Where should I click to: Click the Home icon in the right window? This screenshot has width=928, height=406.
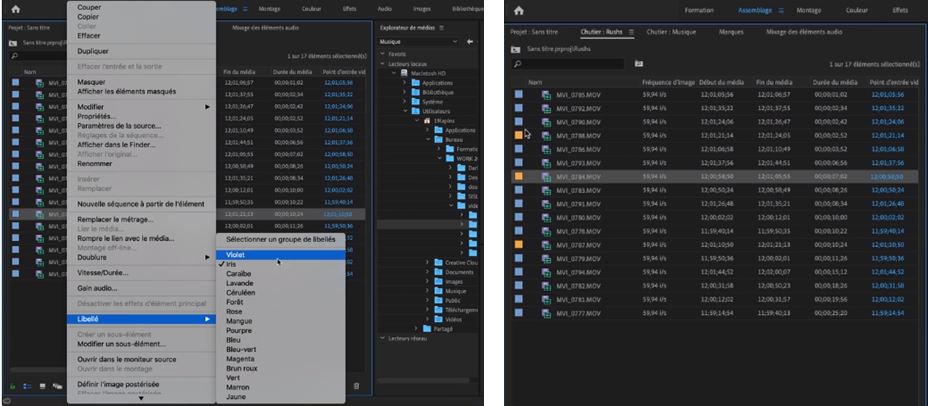[518, 10]
